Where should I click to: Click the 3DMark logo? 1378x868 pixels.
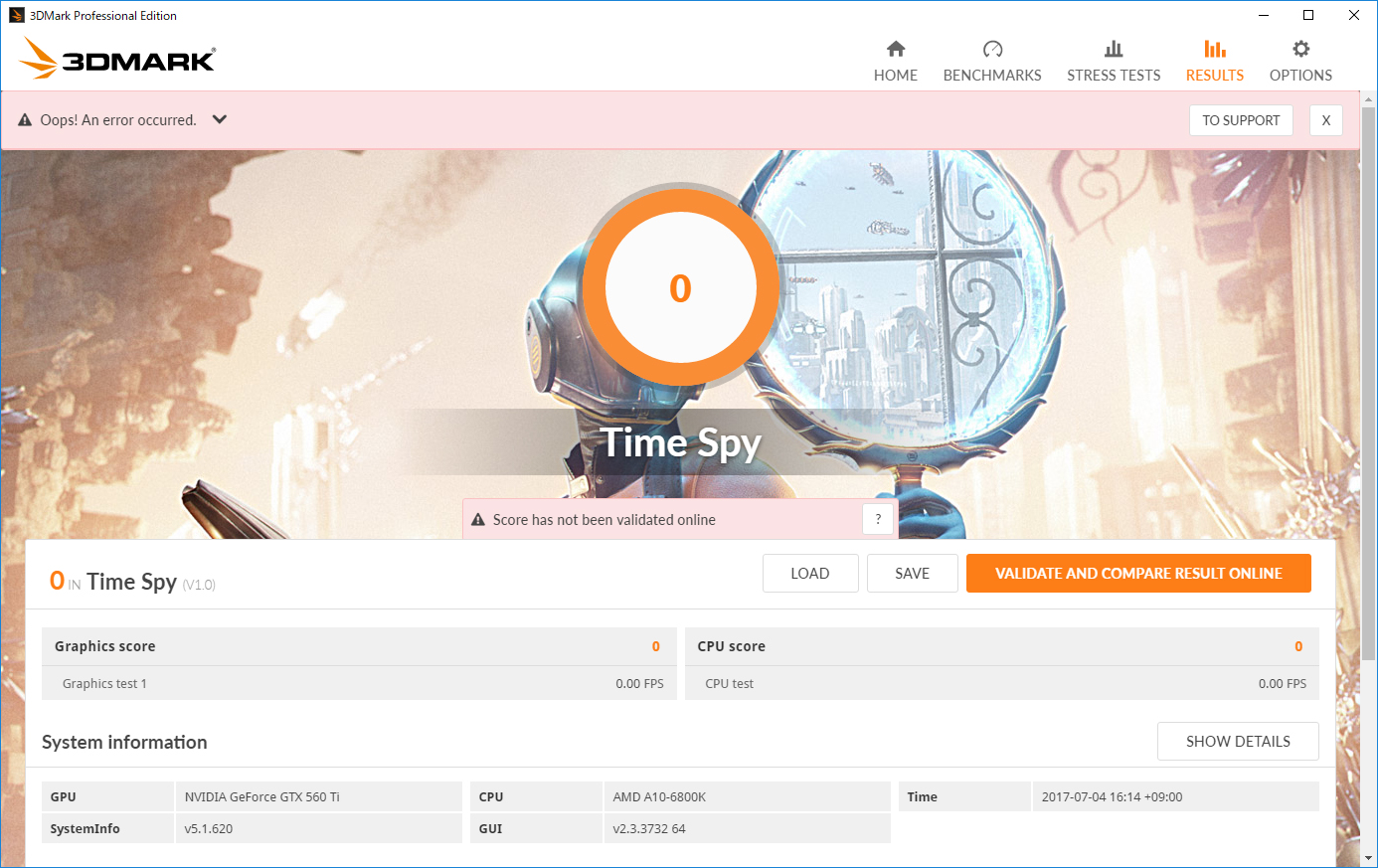click(x=116, y=58)
